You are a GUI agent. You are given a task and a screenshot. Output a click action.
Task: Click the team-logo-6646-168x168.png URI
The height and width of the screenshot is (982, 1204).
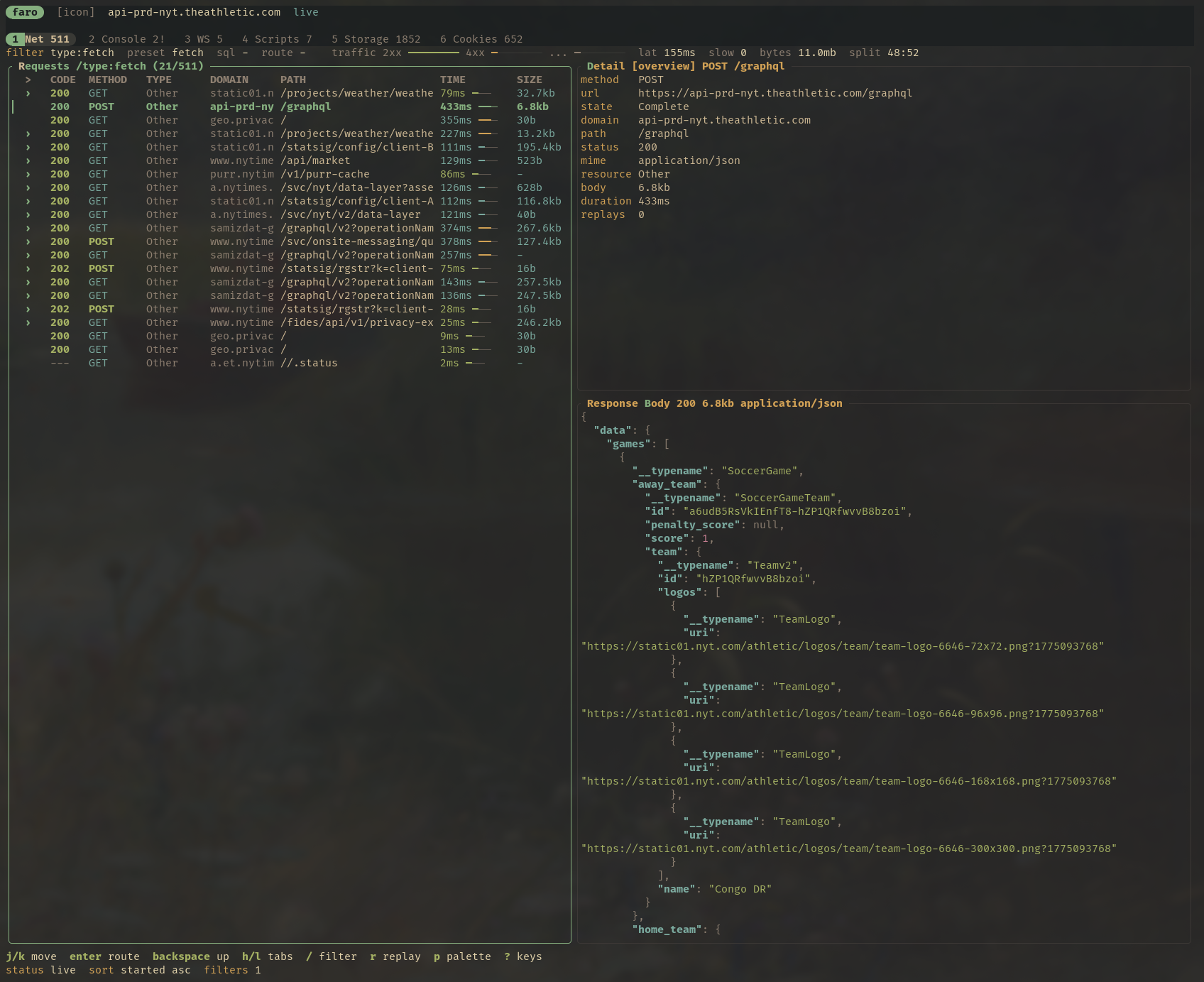pyautogui.click(x=849, y=781)
